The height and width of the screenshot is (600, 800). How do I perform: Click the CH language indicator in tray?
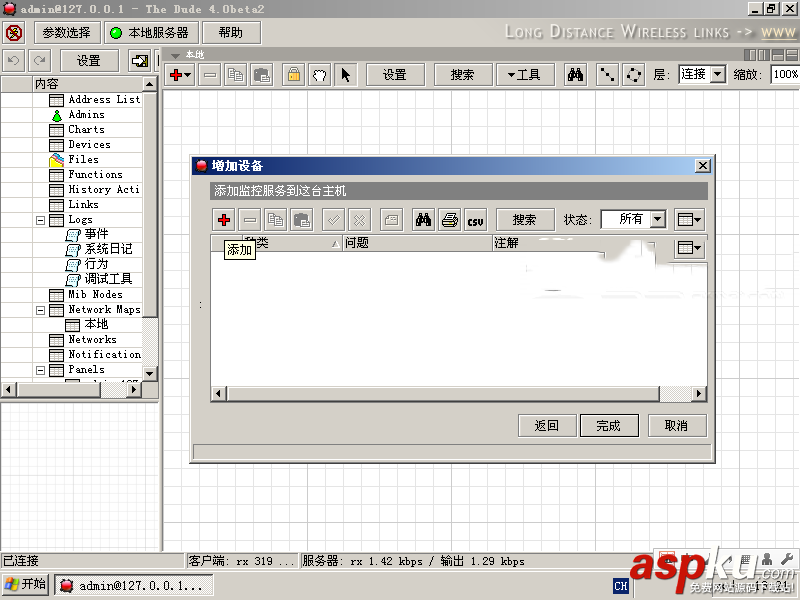pyautogui.click(x=621, y=586)
